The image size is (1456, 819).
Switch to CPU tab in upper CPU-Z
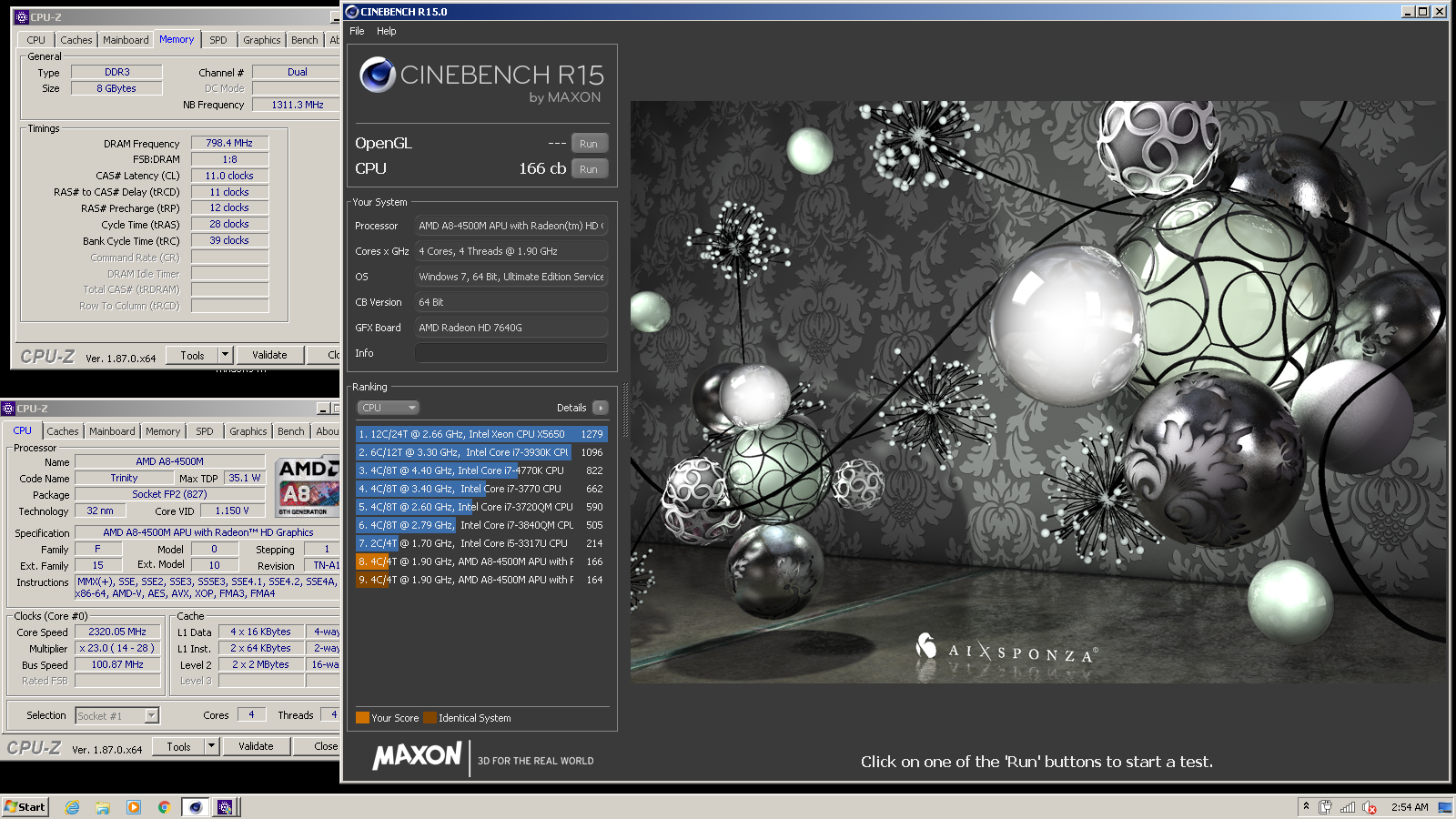point(35,40)
